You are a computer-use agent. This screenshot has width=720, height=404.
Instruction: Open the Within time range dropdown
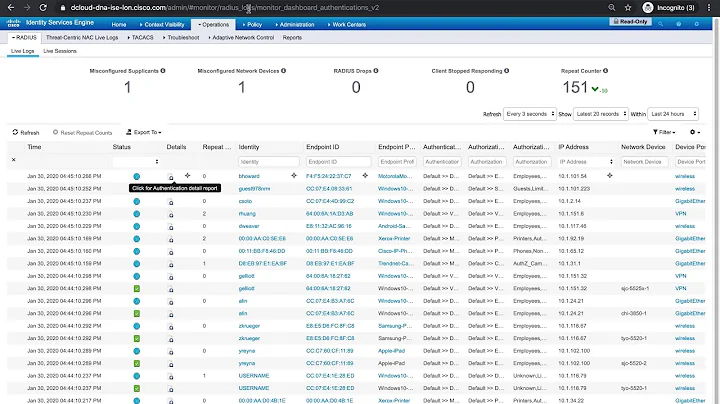coord(673,114)
